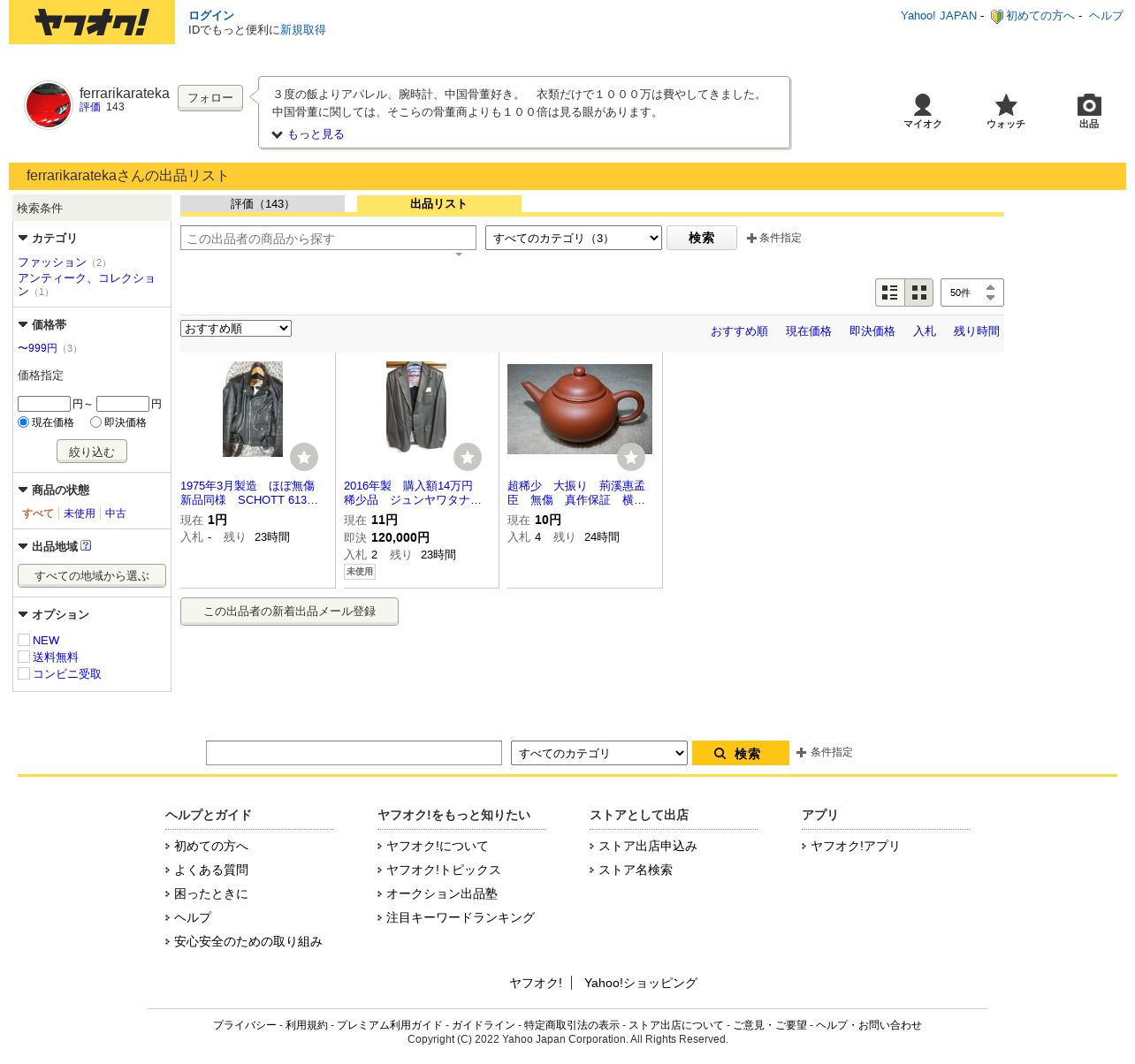
Task: Sort by 現在価格
Action: point(809,331)
